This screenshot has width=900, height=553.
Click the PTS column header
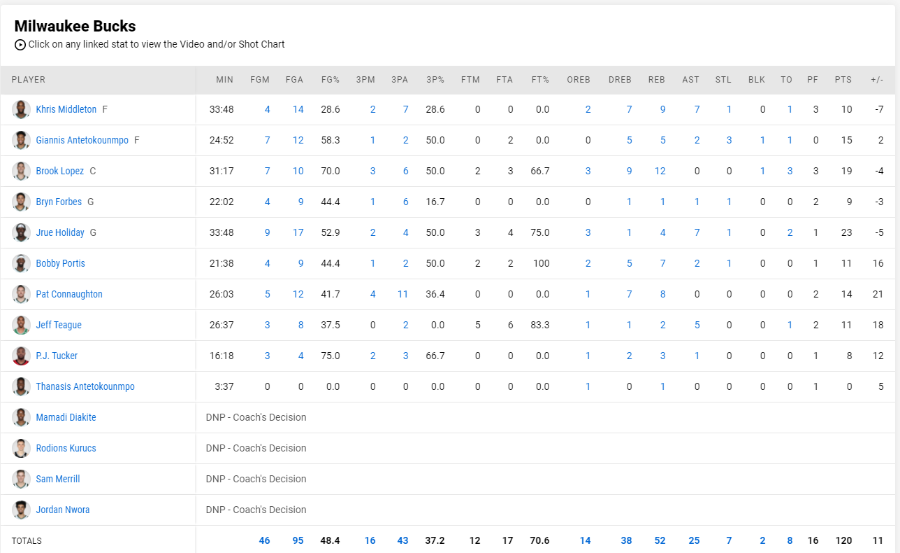click(x=843, y=80)
